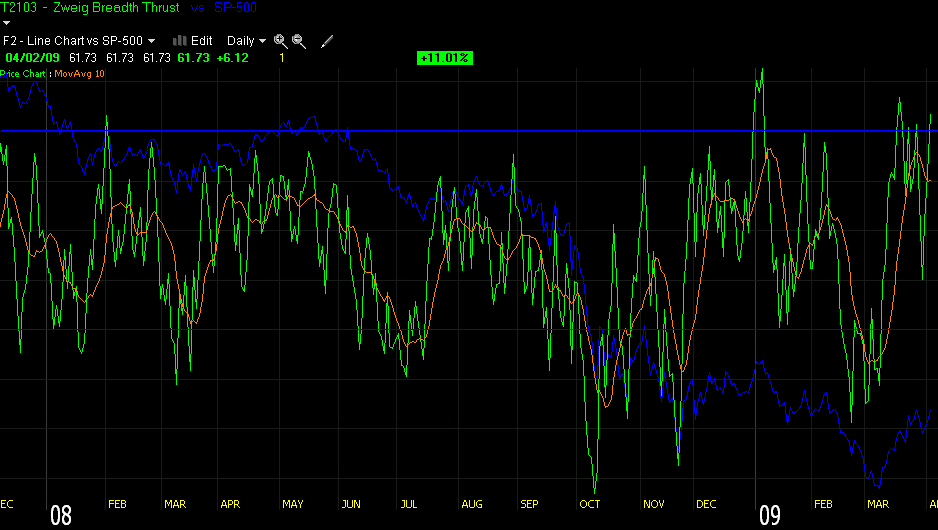Select the MovAvg 10 legend label
938x530 pixels.
[x=80, y=74]
